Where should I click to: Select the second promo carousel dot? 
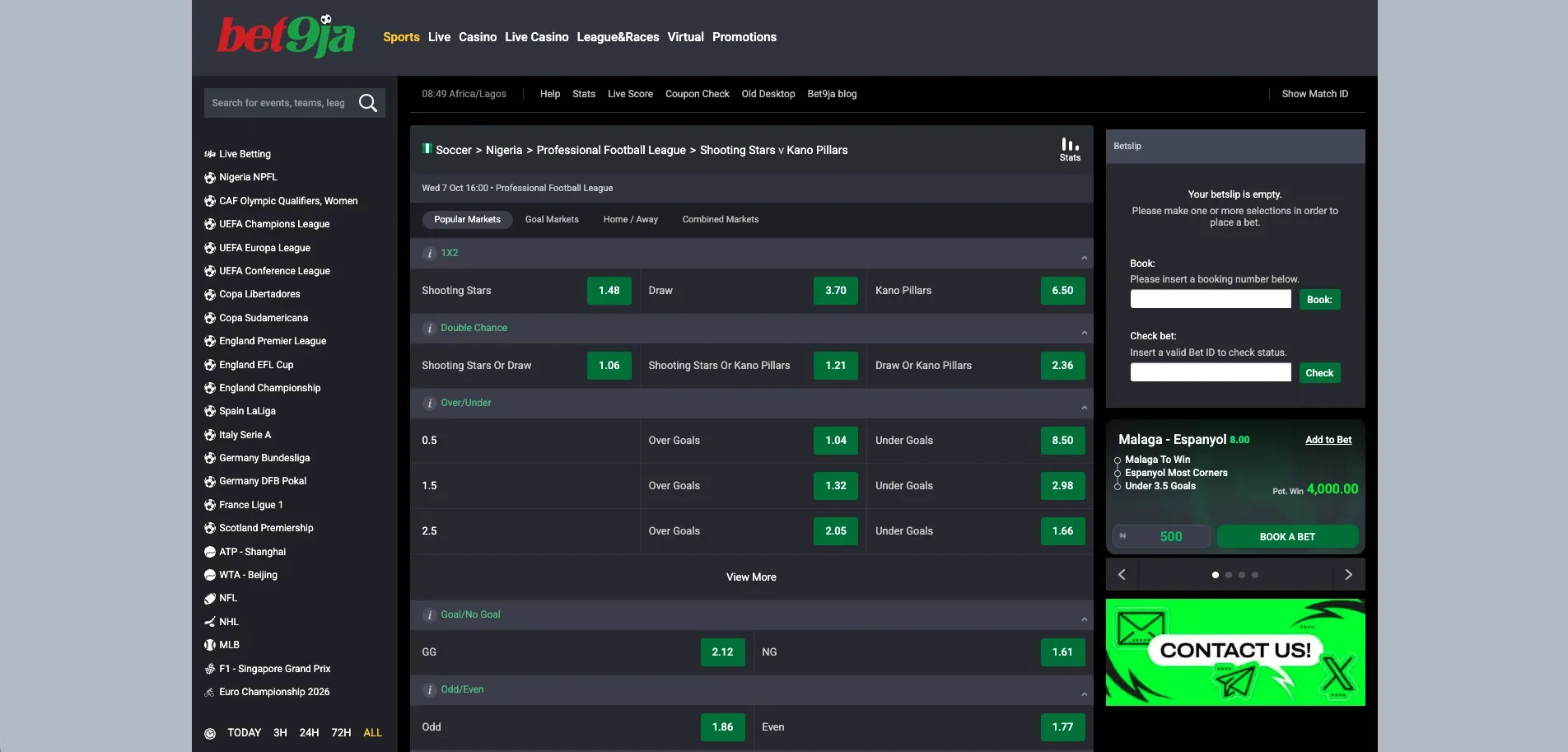point(1229,575)
